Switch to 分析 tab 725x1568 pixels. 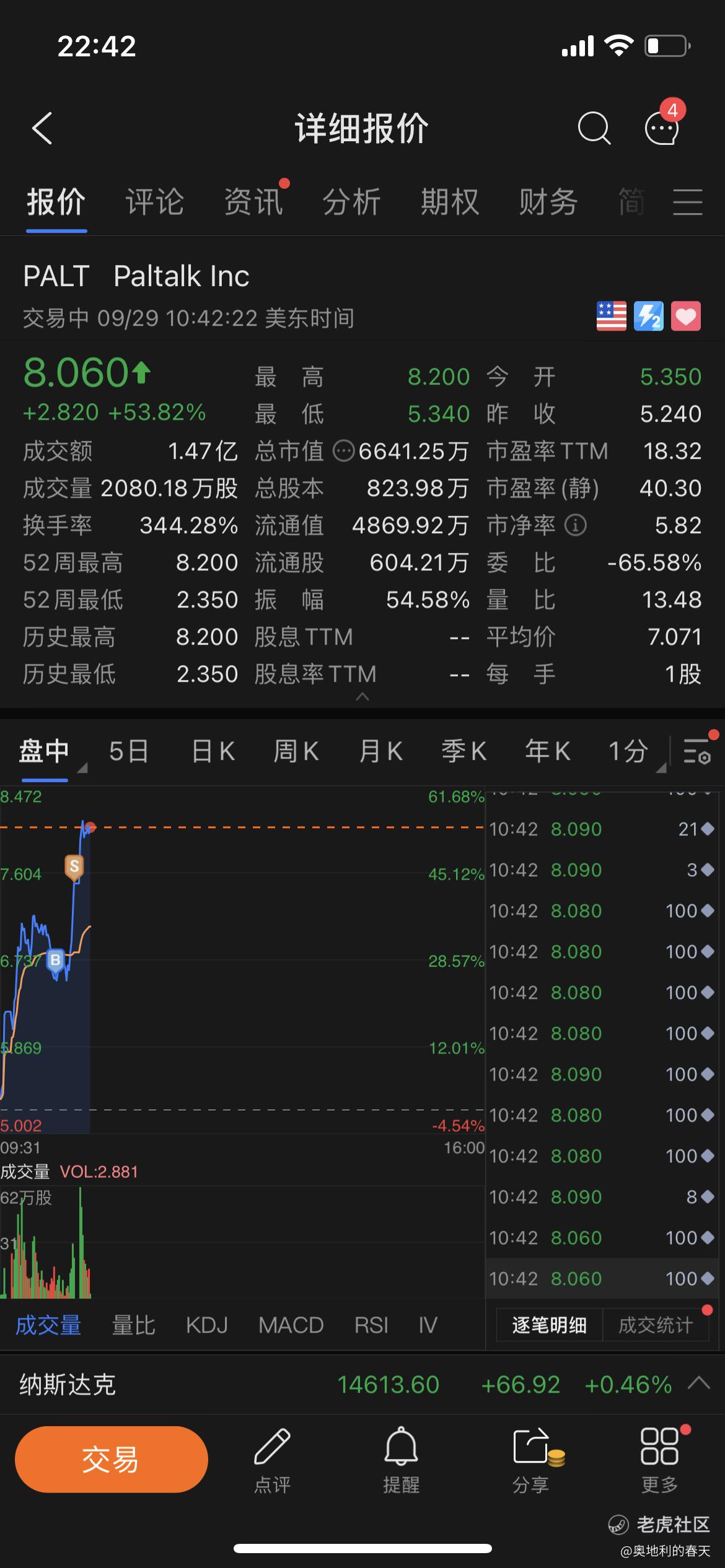point(351,202)
